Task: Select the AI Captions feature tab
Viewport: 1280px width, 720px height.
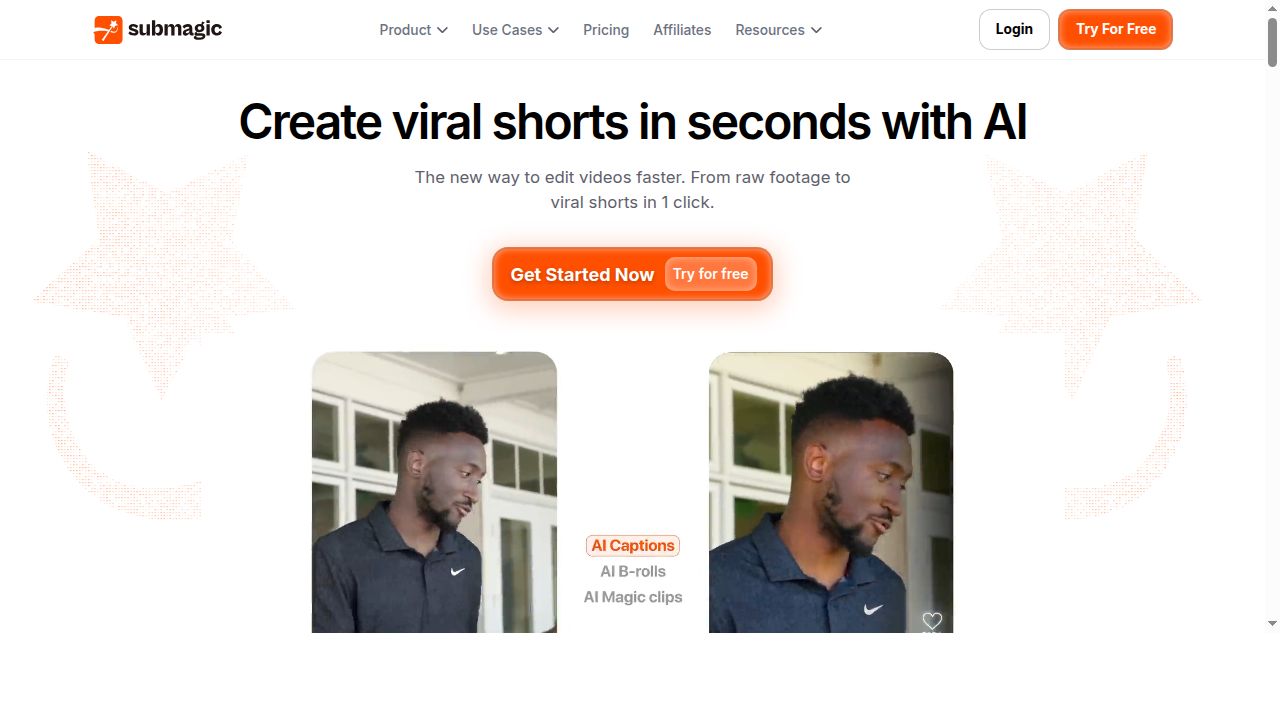Action: 633,545
